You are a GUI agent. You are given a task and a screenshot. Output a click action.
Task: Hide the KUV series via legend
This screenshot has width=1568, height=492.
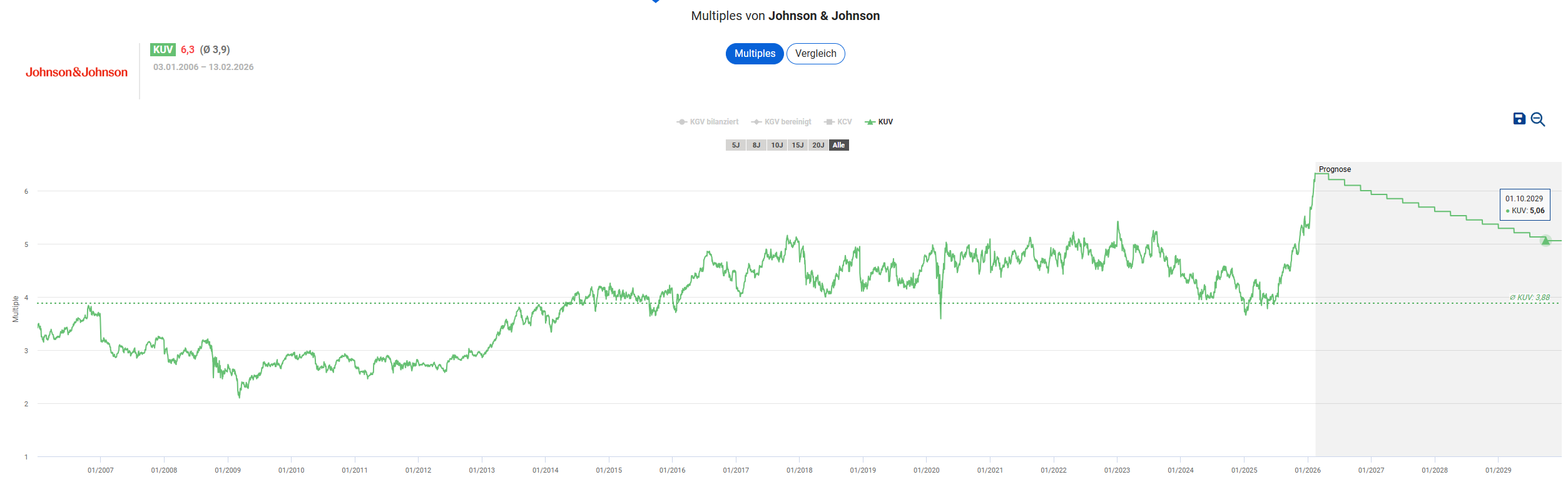(879, 122)
